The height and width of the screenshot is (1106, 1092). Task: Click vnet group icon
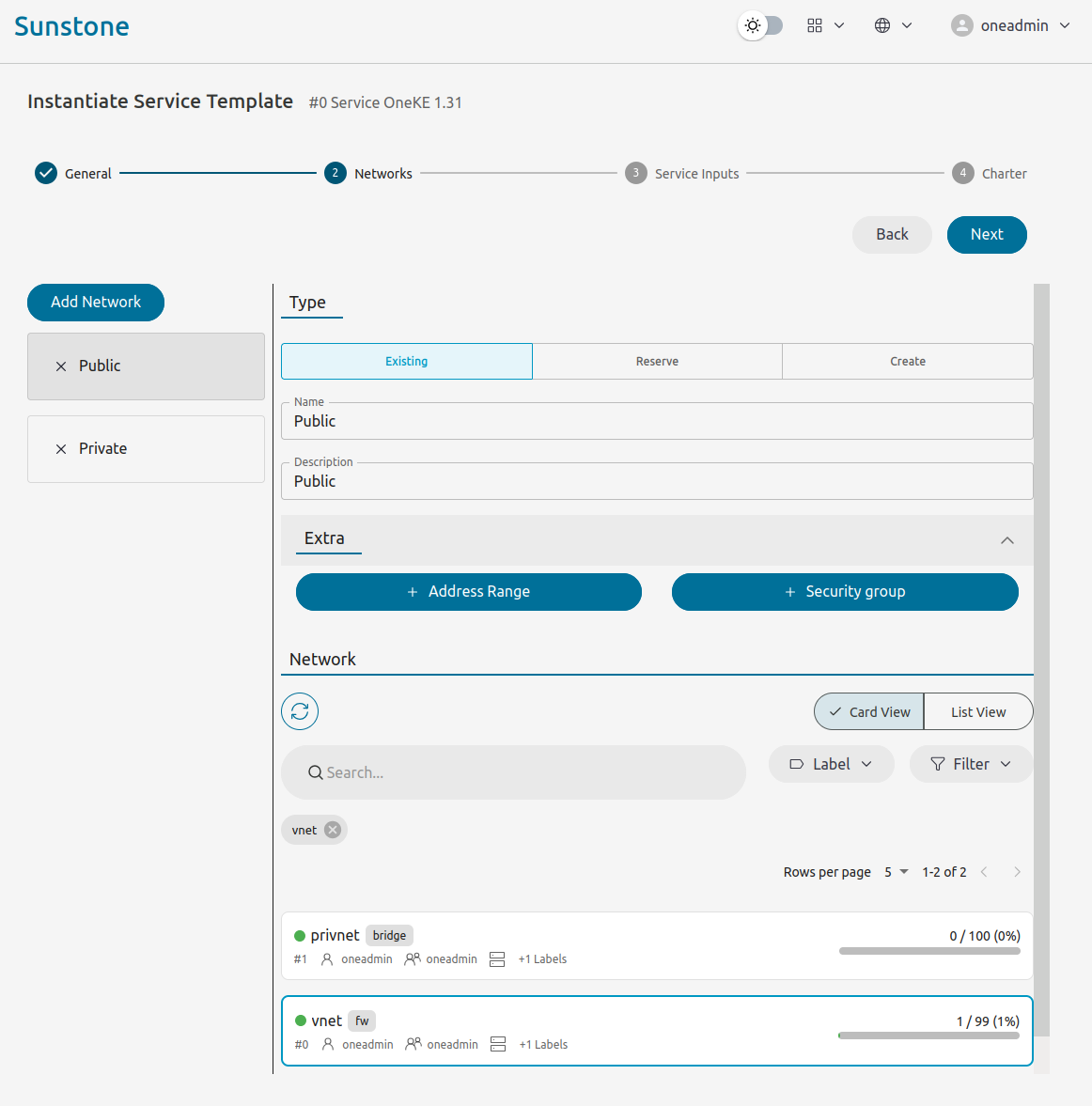point(413,1045)
